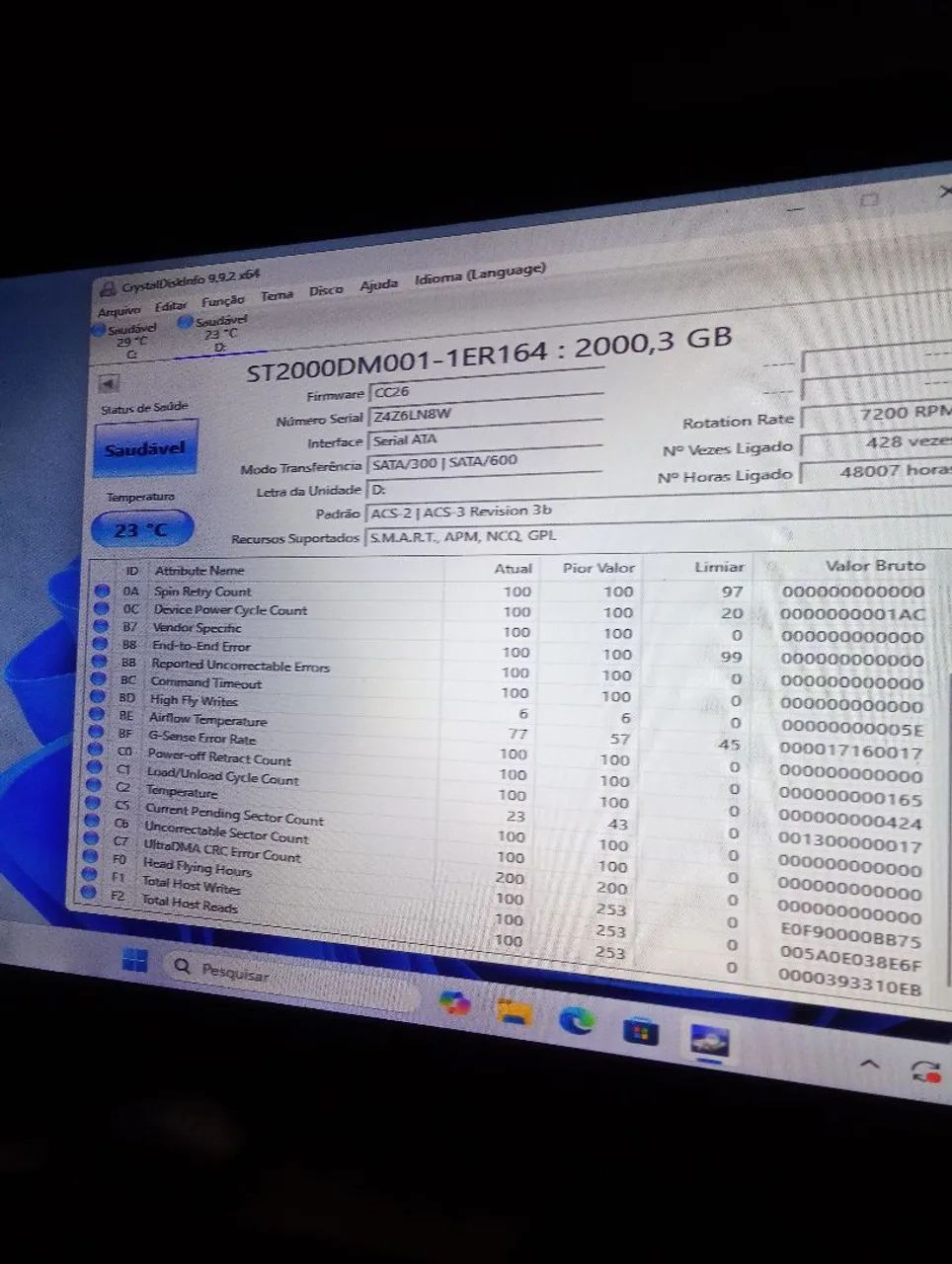This screenshot has width=952, height=1264.
Task: Open Microsoft Edge from the taskbar
Action: [577, 1021]
